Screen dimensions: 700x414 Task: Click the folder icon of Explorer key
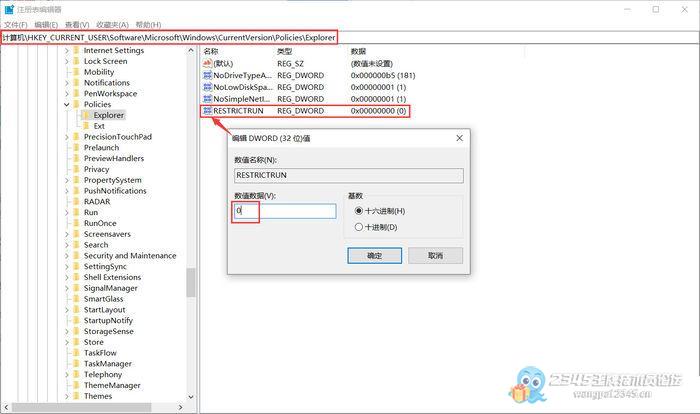click(86, 115)
